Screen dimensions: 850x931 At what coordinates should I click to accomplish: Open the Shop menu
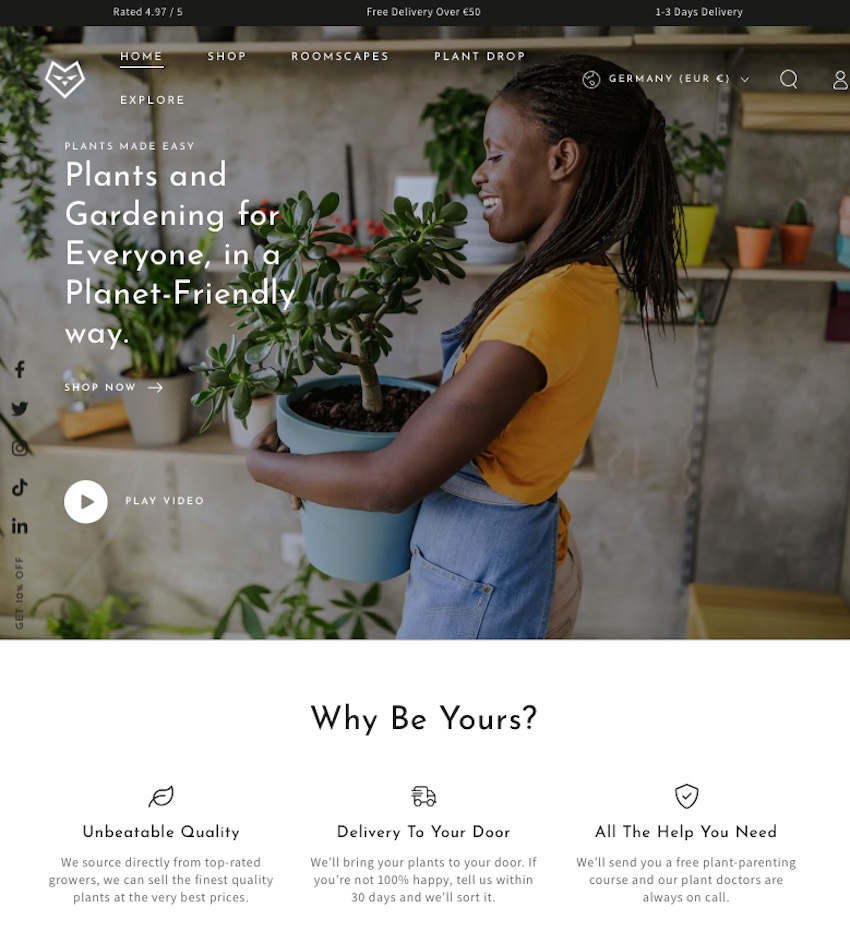(x=227, y=56)
